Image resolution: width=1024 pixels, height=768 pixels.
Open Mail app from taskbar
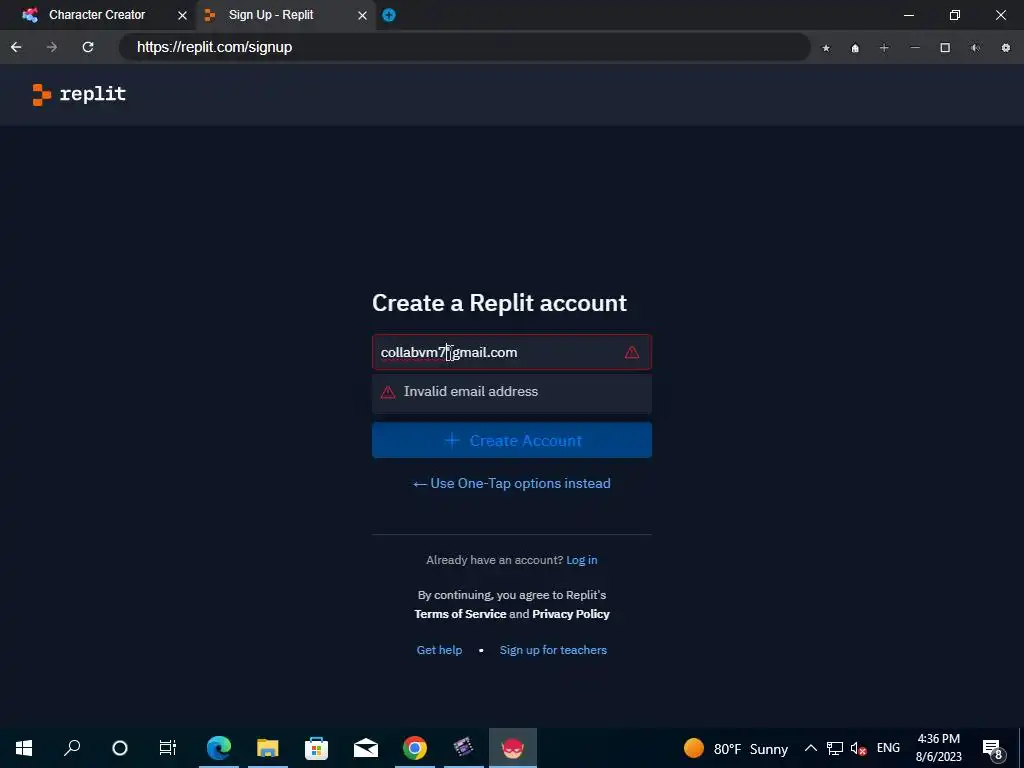coord(366,748)
